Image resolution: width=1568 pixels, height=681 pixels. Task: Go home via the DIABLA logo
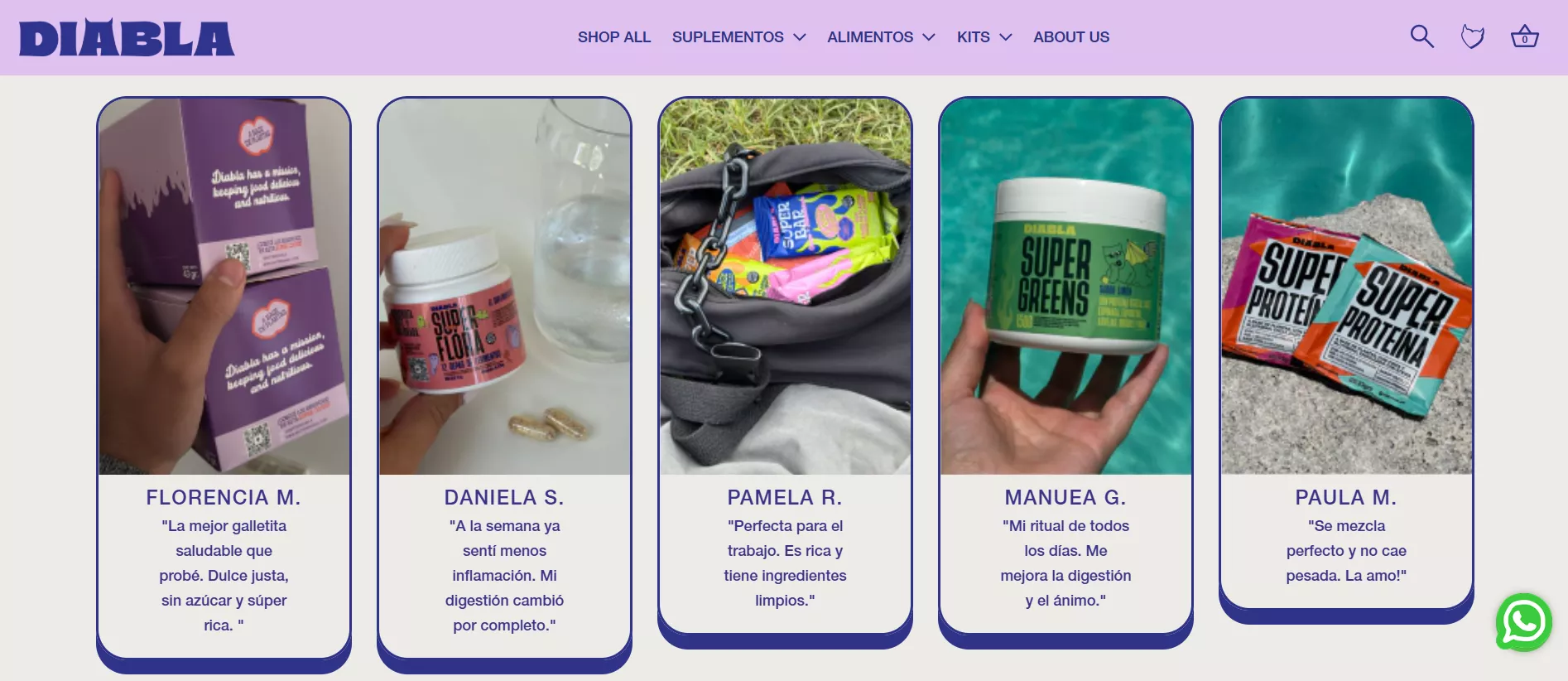127,37
